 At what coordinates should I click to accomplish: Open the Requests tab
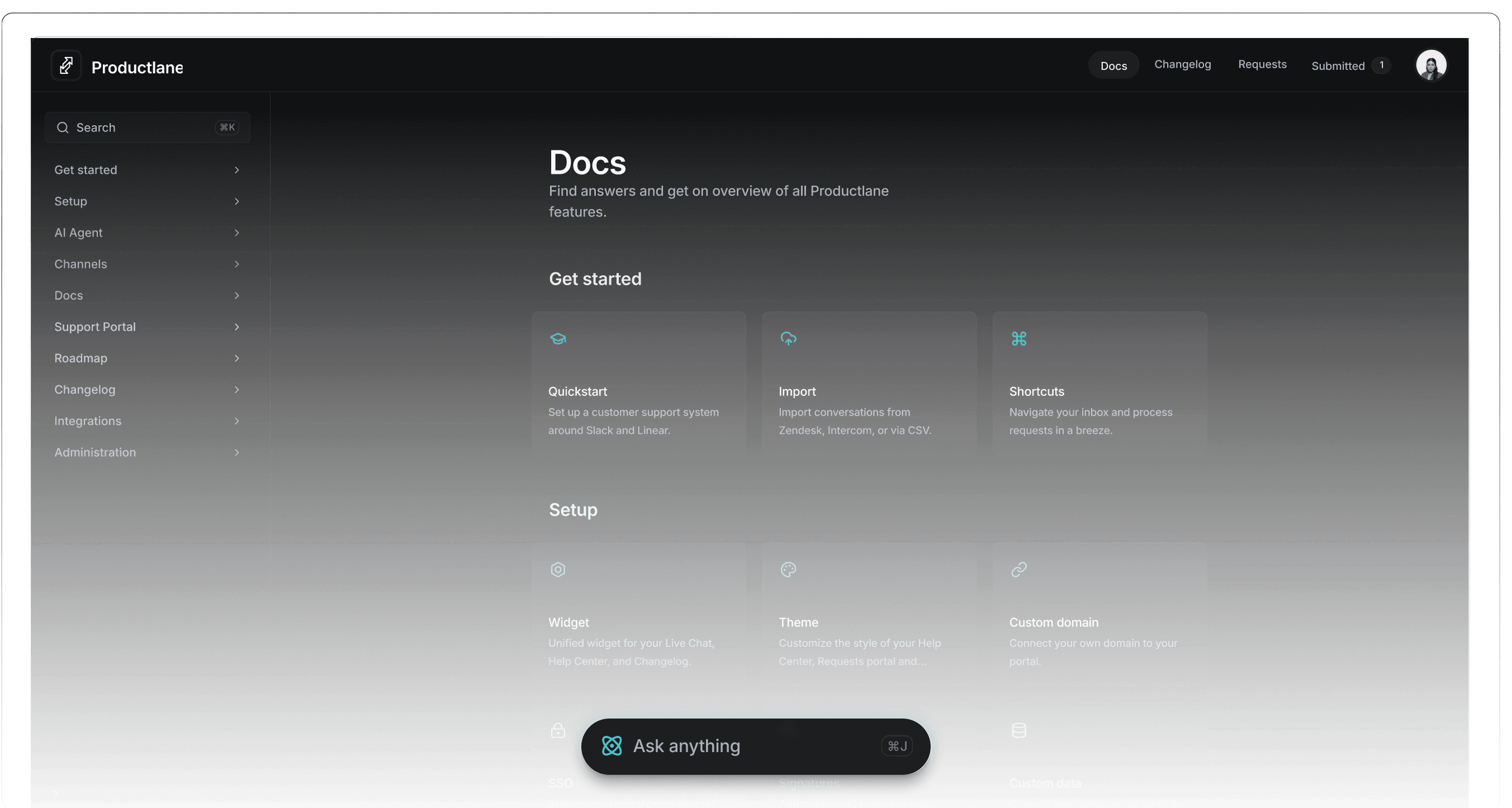1262,65
